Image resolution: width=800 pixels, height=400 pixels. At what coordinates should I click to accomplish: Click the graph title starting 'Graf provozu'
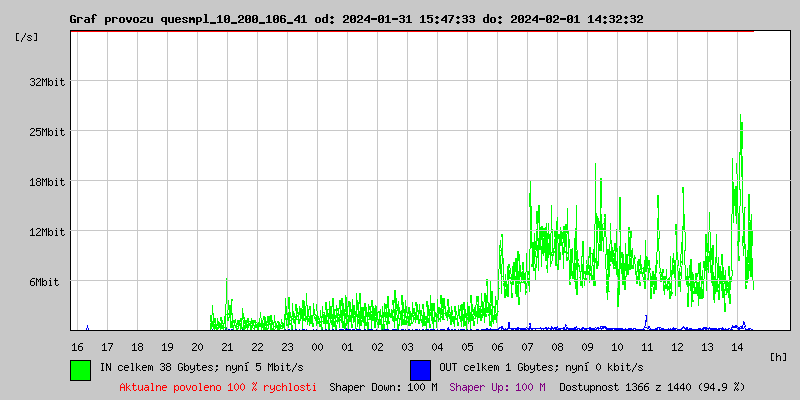coord(356,19)
